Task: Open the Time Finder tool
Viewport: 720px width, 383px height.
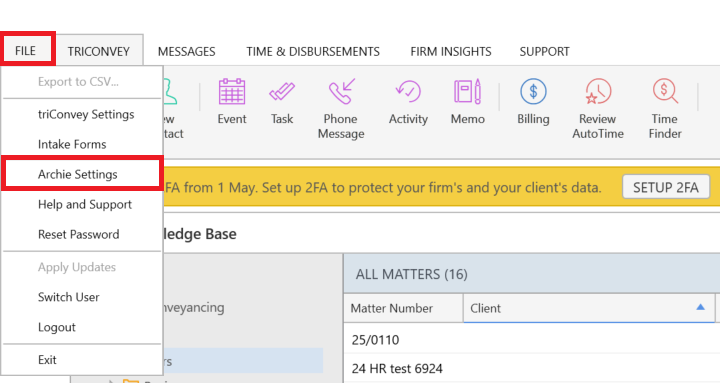Action: click(665, 109)
